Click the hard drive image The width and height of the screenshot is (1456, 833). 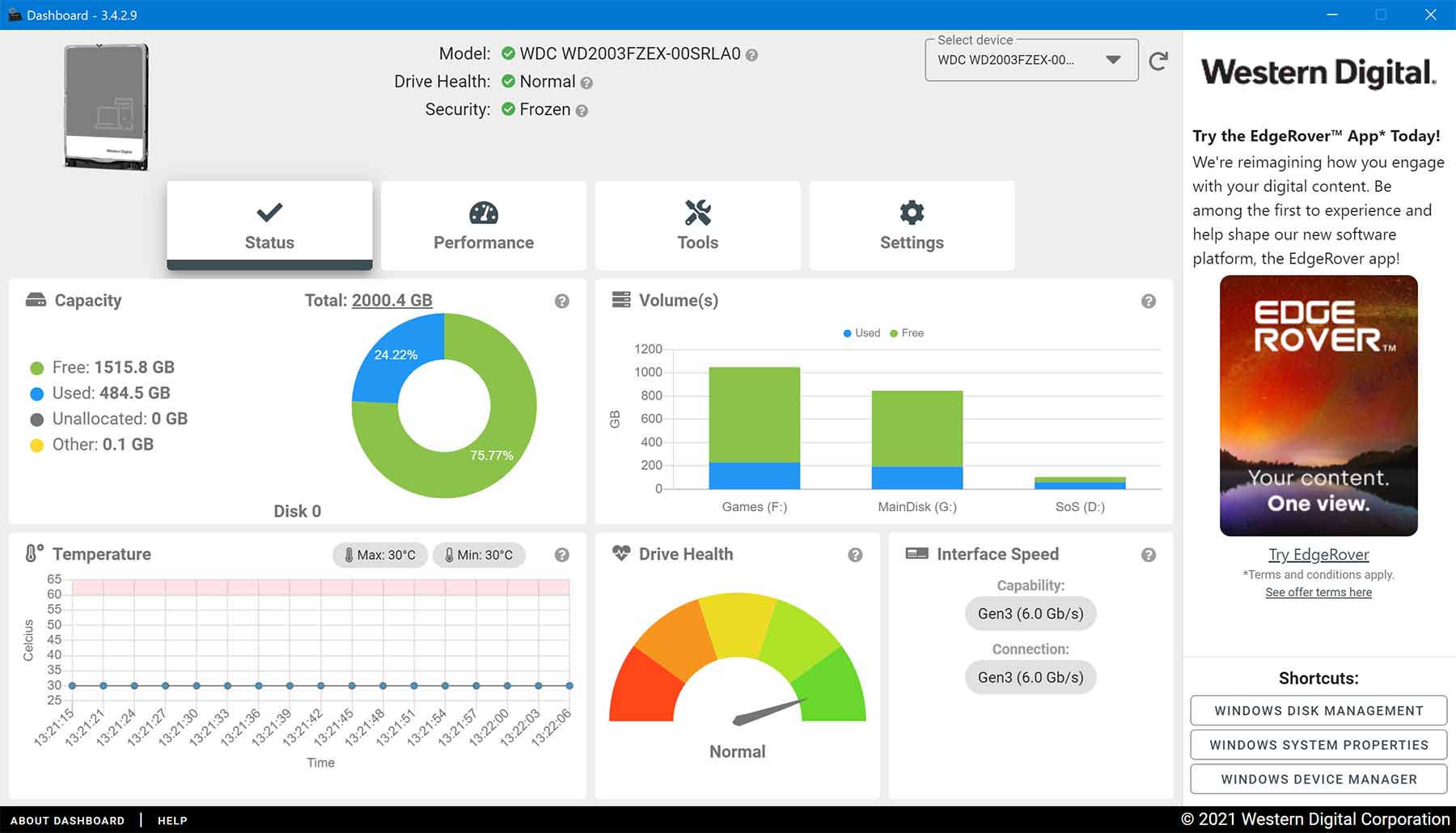pyautogui.click(x=107, y=107)
